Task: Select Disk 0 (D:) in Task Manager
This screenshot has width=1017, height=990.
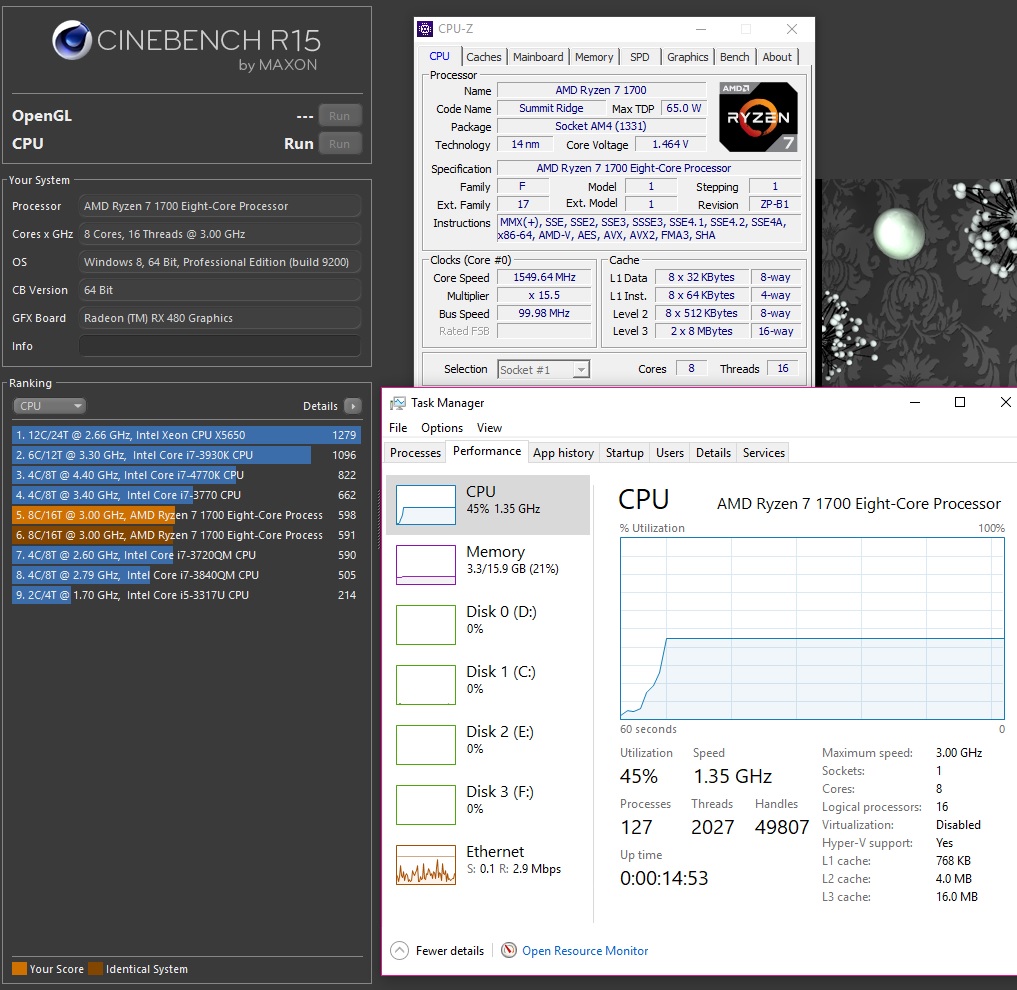Action: [x=488, y=624]
